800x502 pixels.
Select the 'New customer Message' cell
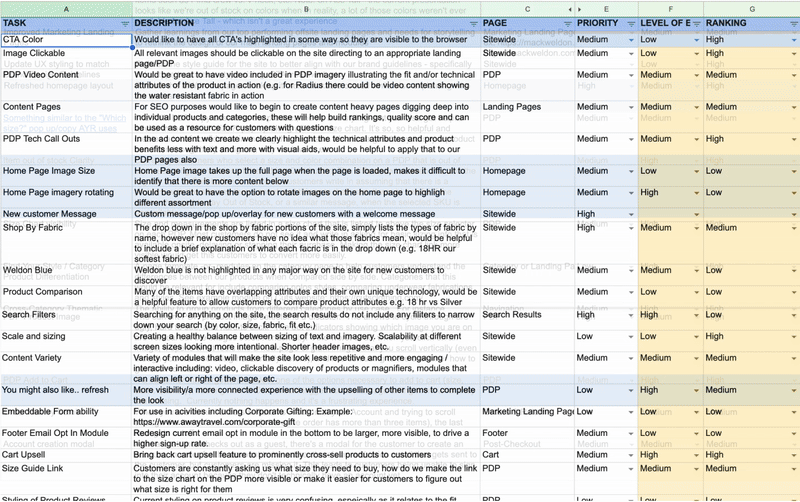coord(66,214)
